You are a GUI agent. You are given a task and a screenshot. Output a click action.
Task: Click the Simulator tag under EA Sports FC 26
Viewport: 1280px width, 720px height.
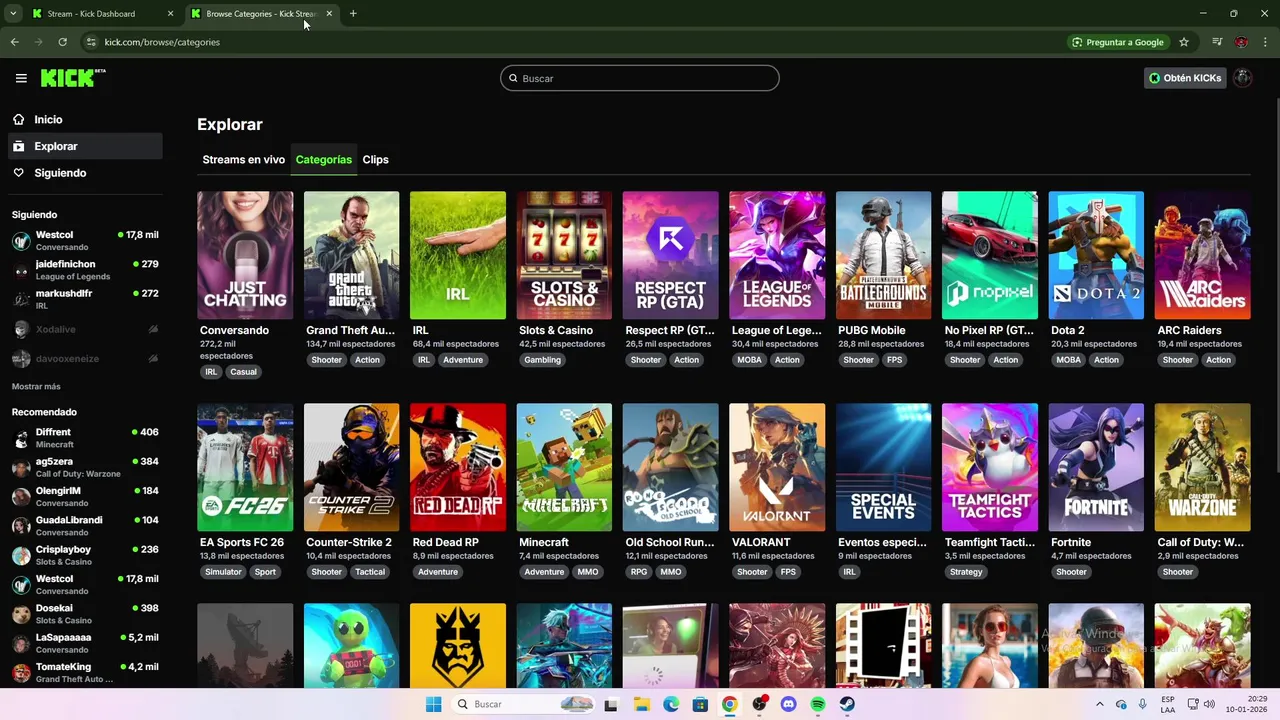tap(223, 572)
